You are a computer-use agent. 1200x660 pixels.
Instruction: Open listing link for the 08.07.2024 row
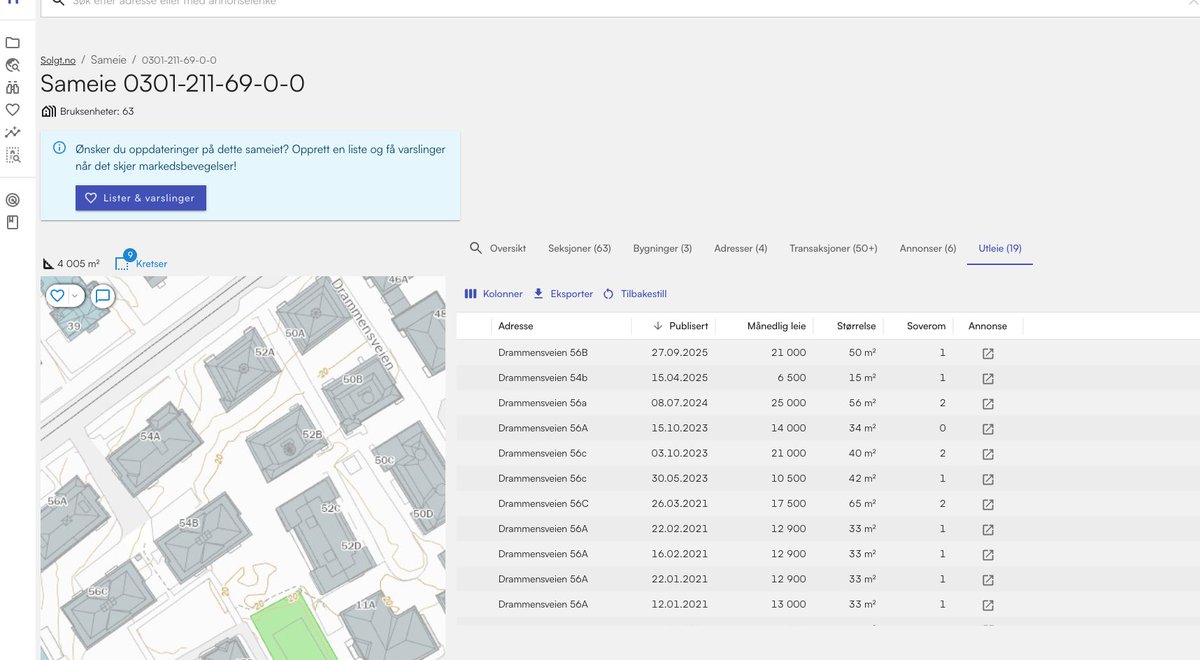coord(988,403)
